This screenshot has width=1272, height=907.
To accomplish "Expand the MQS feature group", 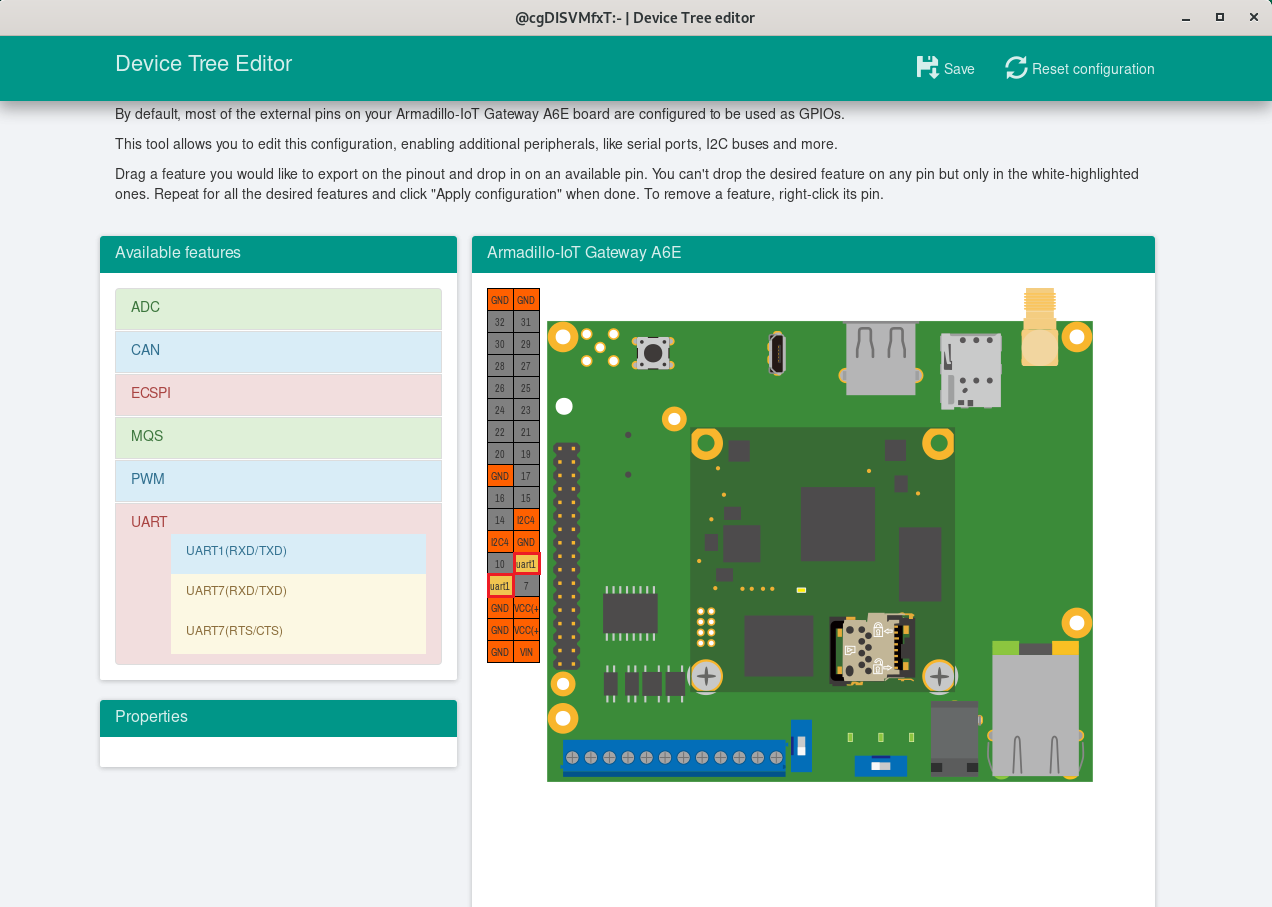I will [x=278, y=437].
